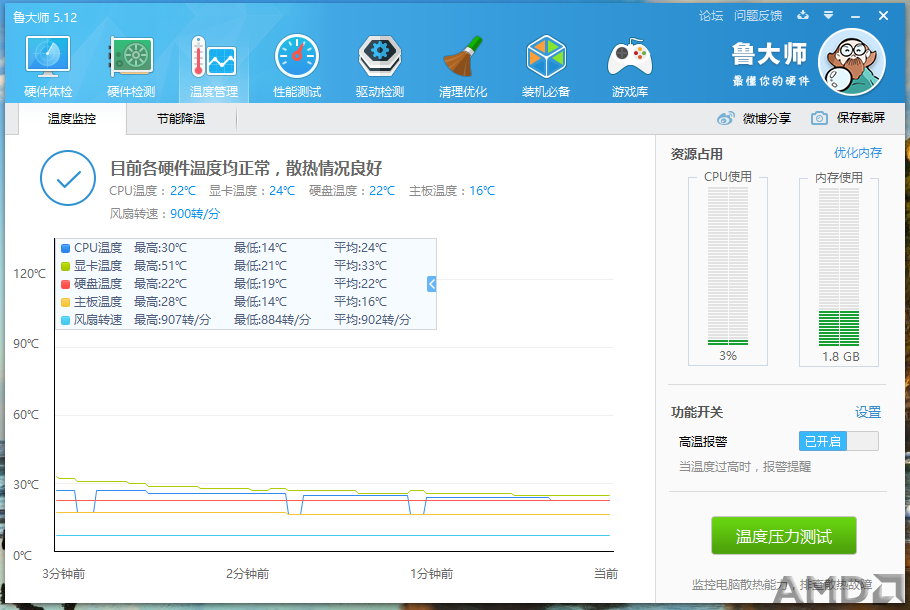This screenshot has width=910, height=610.
Task: Click the CPU温度 22℃ value
Action: tap(183, 190)
